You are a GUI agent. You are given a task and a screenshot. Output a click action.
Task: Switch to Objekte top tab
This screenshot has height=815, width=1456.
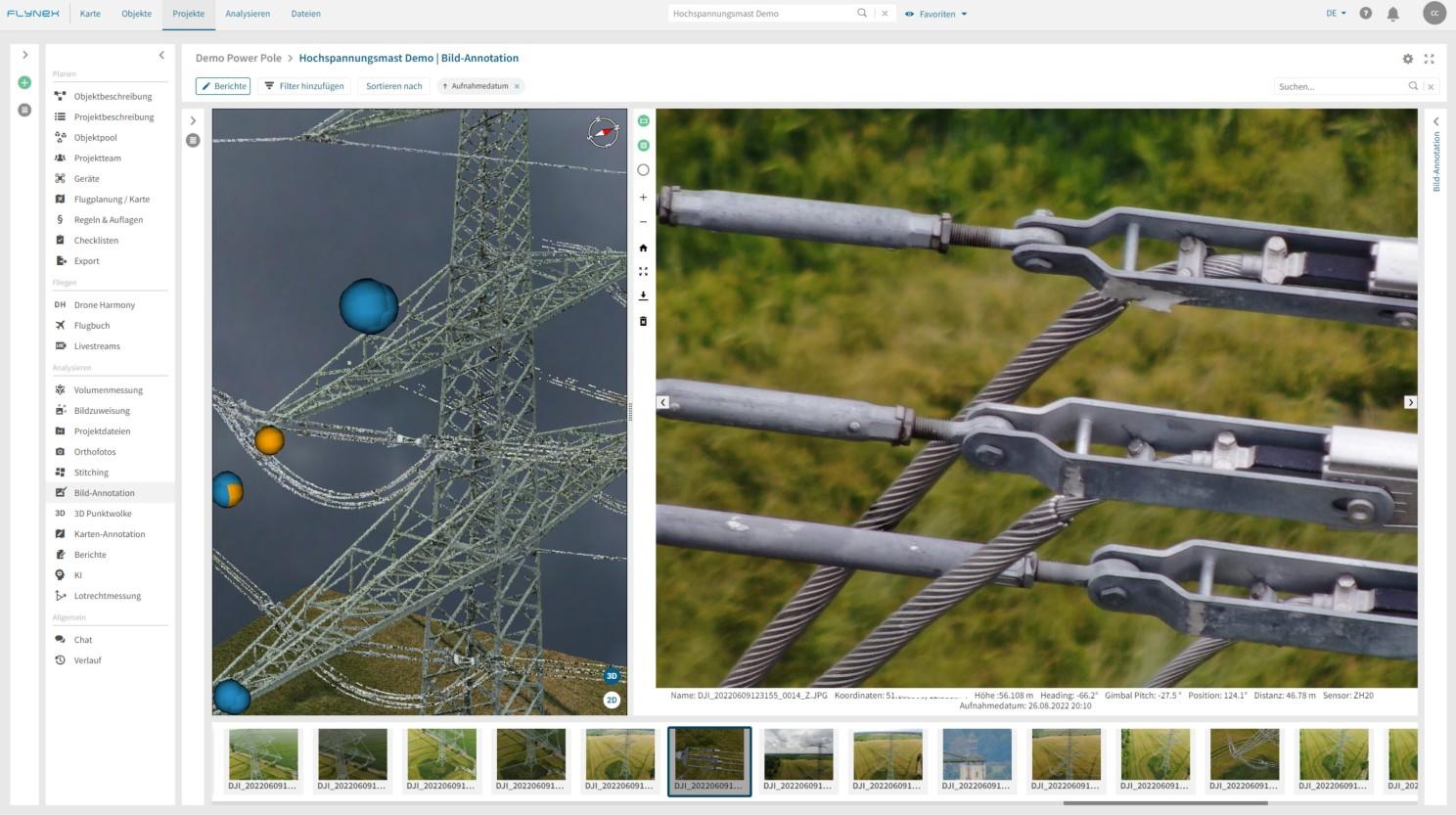(x=137, y=14)
